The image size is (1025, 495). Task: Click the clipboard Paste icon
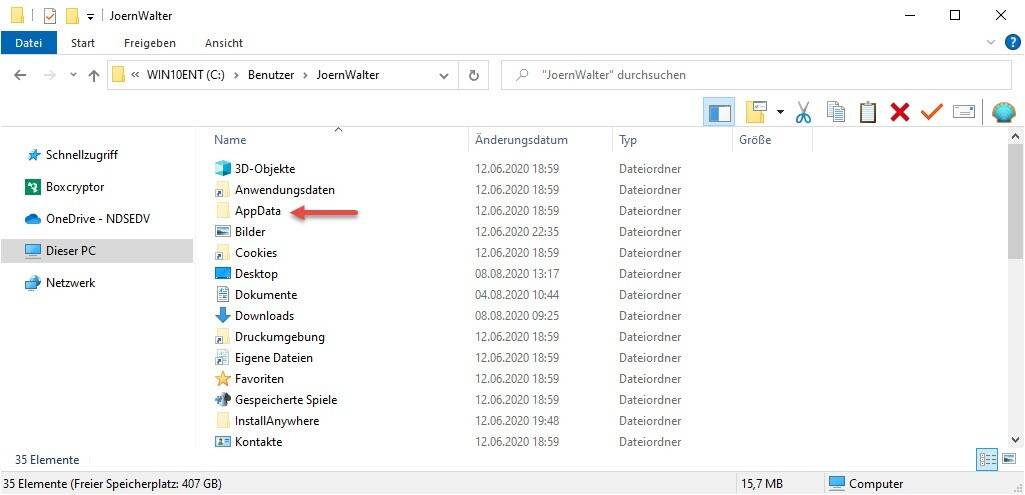(x=867, y=112)
